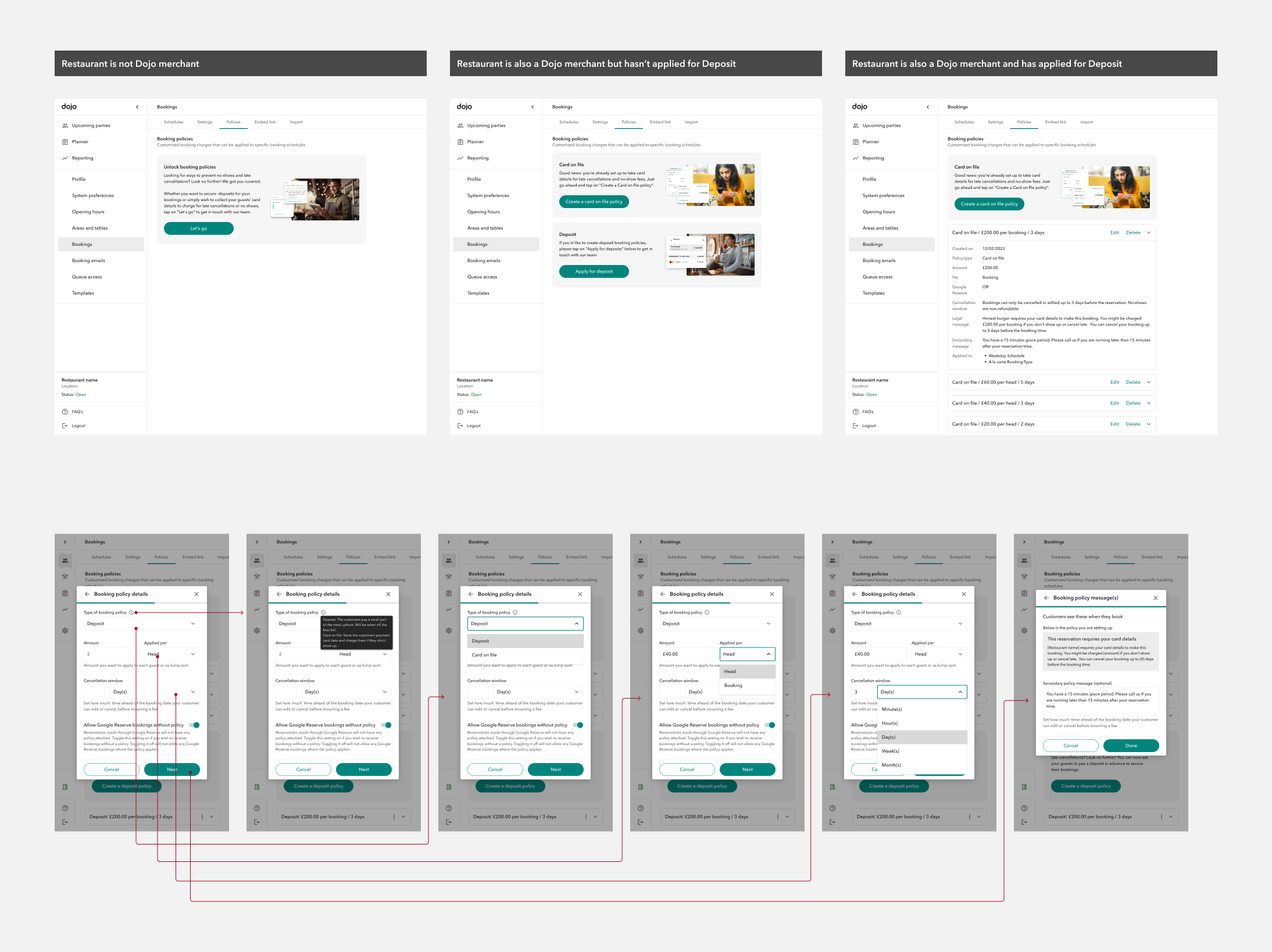
Task: Select Card on file option in open type list
Action: click(x=484, y=654)
